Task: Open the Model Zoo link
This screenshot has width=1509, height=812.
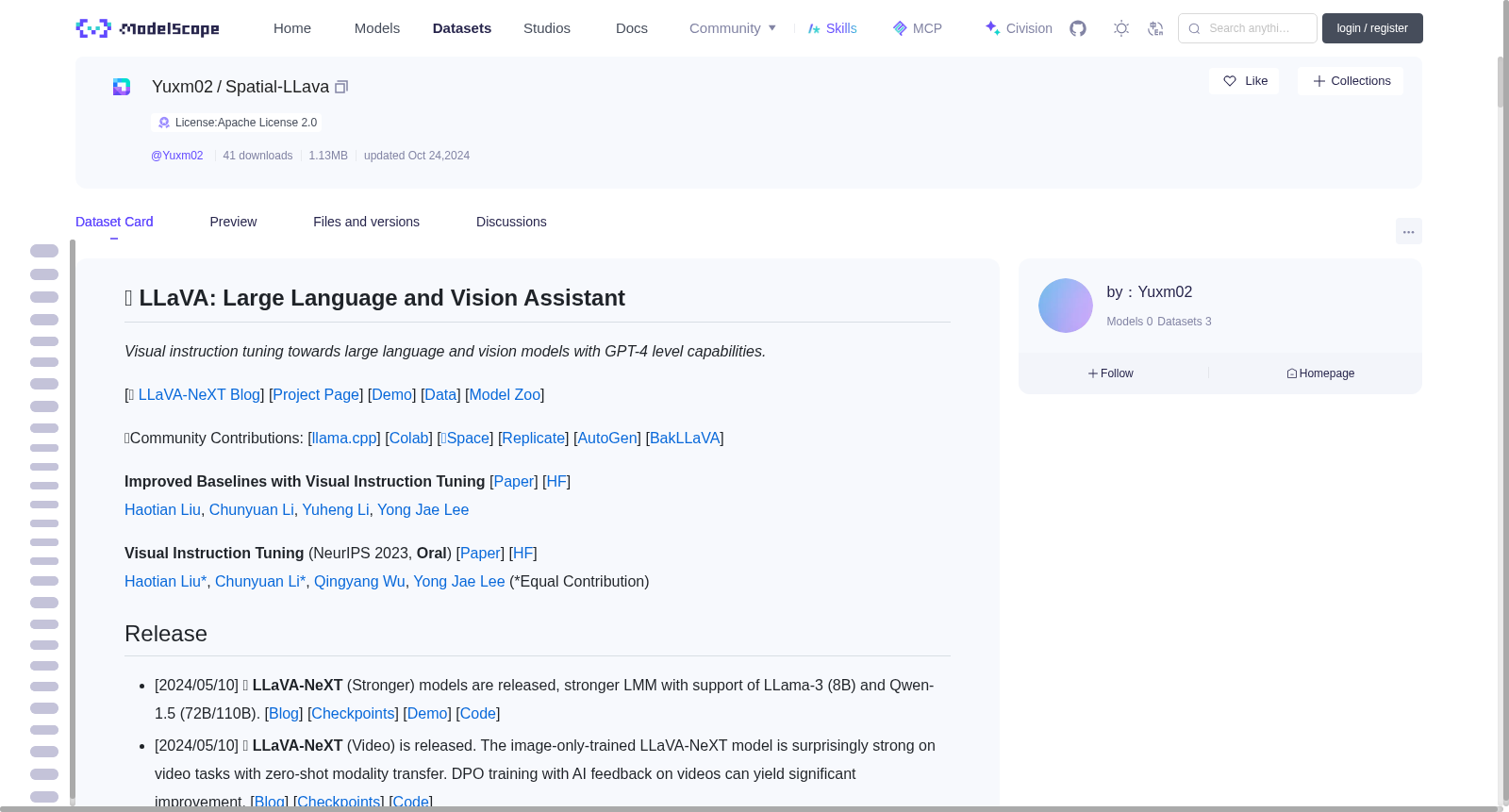Action: (x=505, y=395)
